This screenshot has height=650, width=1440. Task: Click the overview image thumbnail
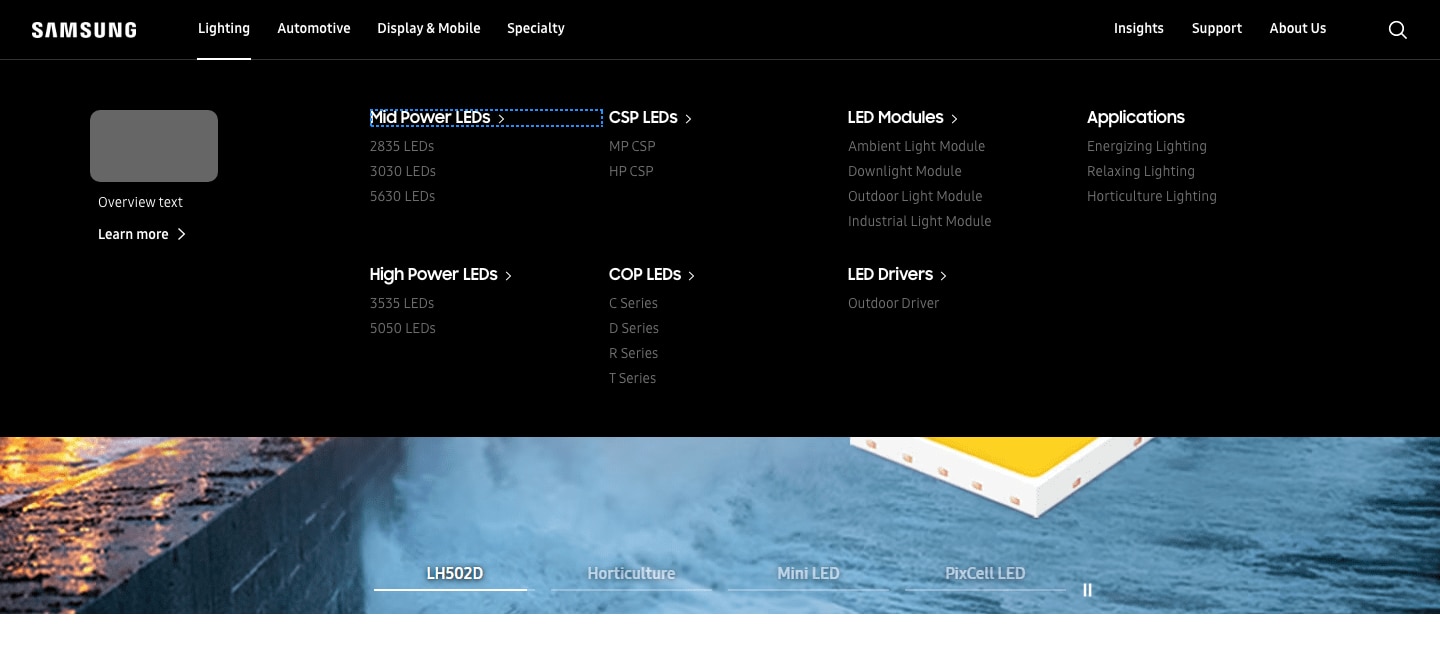coord(153,146)
